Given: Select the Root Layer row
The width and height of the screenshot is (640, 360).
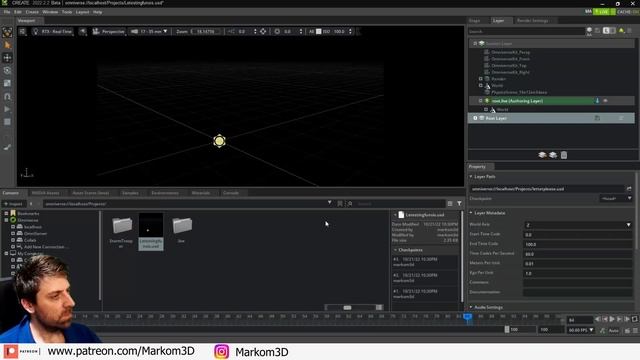Looking at the screenshot, I should pos(551,118).
